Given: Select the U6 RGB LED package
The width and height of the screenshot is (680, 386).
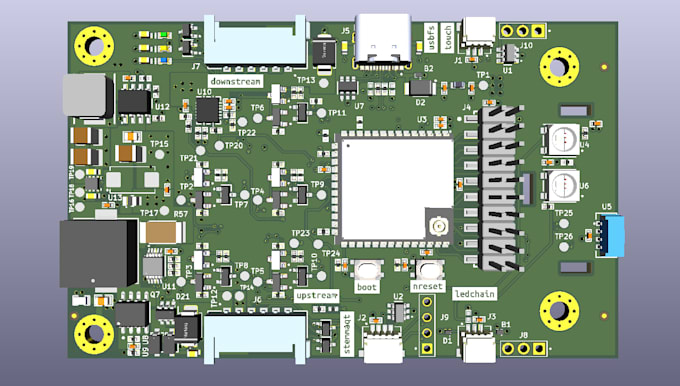Looking at the screenshot, I should [562, 186].
